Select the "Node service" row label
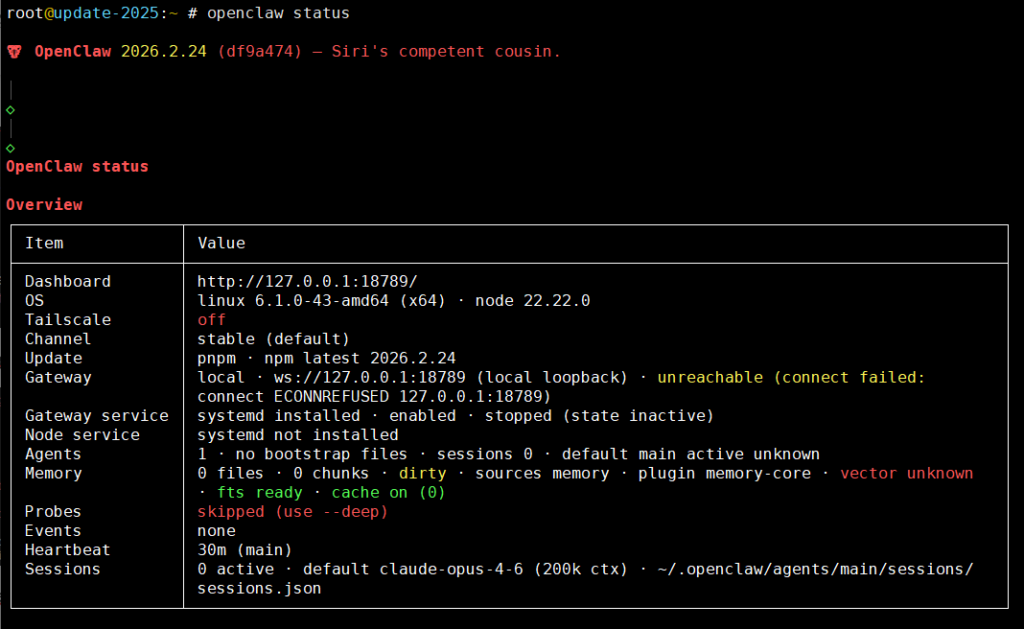 (x=82, y=435)
